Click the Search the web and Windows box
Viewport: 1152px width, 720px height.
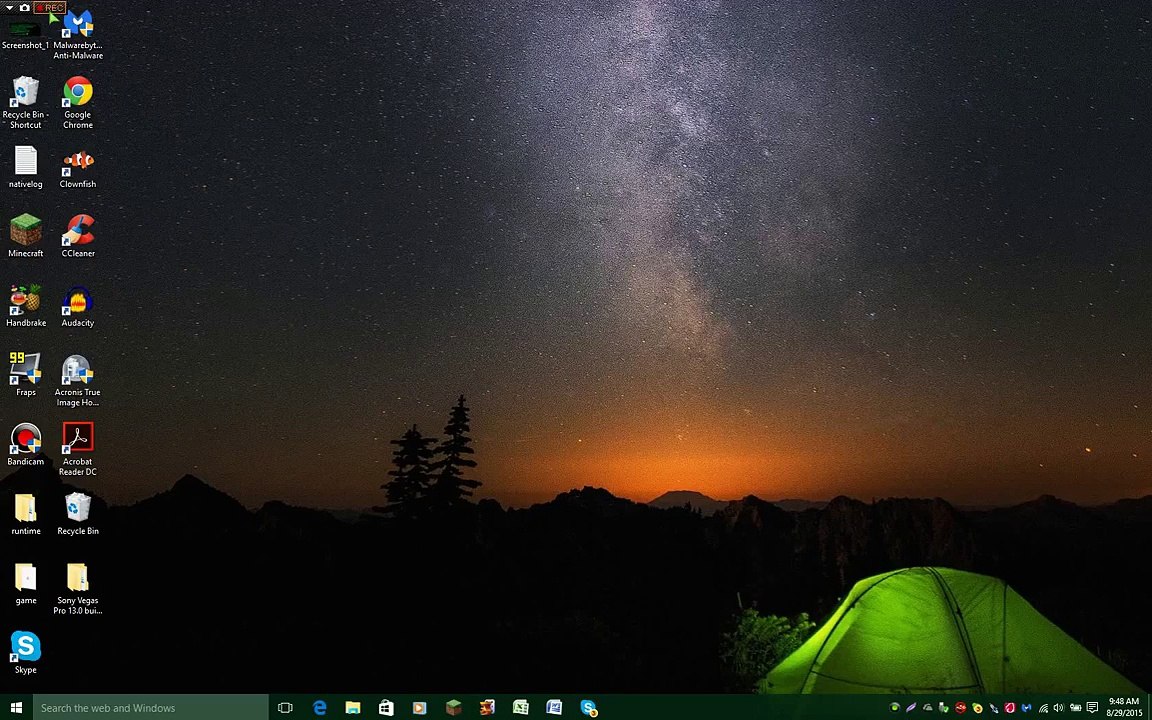click(x=151, y=708)
